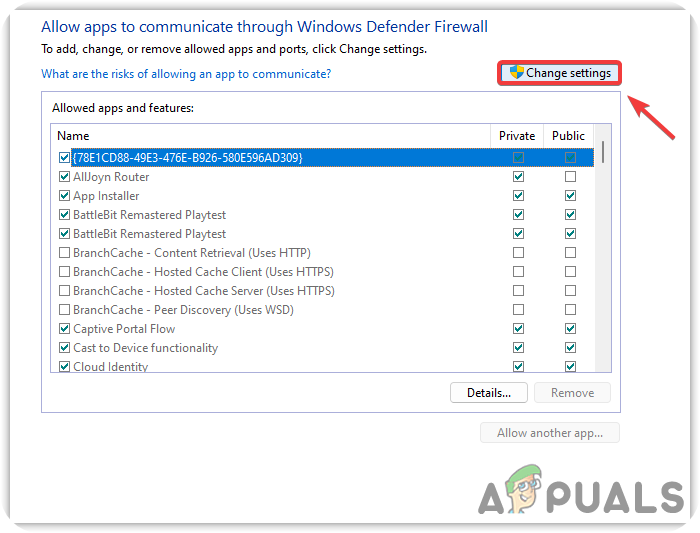This screenshot has height=533, width=700.
Task: Select BranchCache - Content Retrieval (Uses HTTP)
Action: click(326, 253)
